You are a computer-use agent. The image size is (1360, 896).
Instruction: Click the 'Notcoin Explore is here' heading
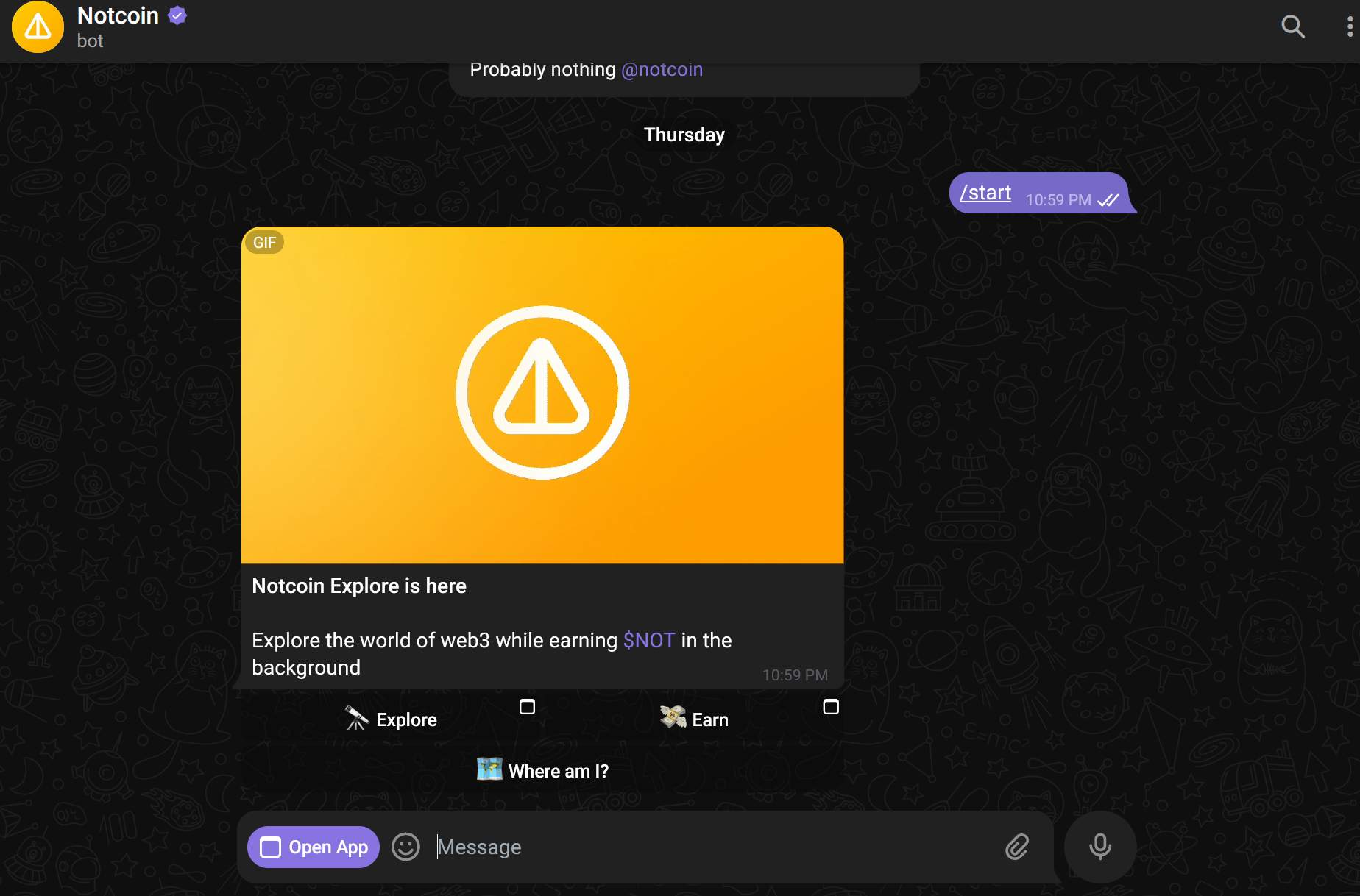point(359,586)
